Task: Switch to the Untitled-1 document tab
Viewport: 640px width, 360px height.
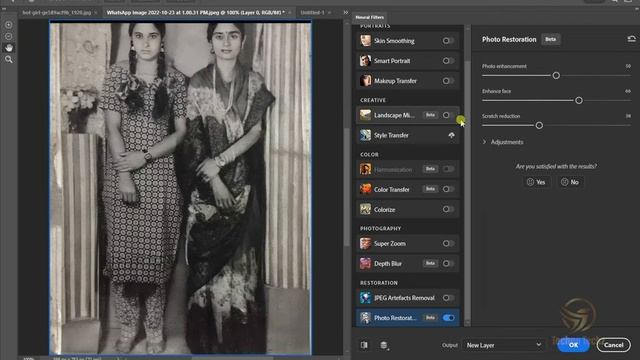Action: click(x=312, y=13)
